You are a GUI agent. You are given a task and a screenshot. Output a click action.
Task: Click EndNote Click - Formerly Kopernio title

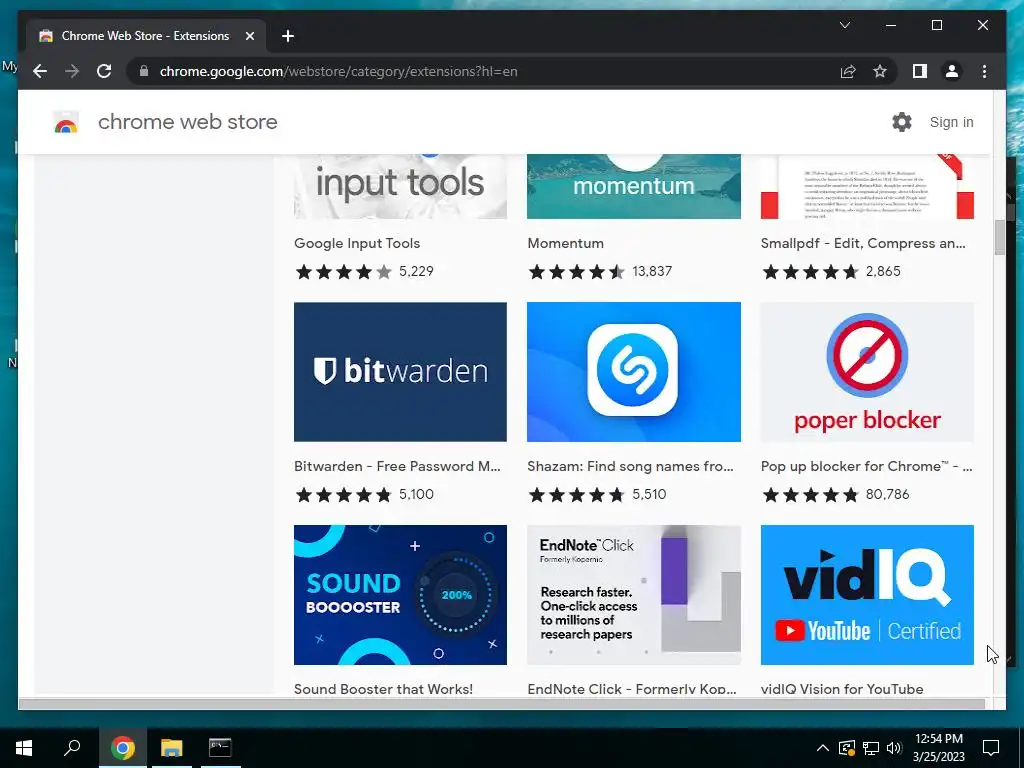(632, 688)
